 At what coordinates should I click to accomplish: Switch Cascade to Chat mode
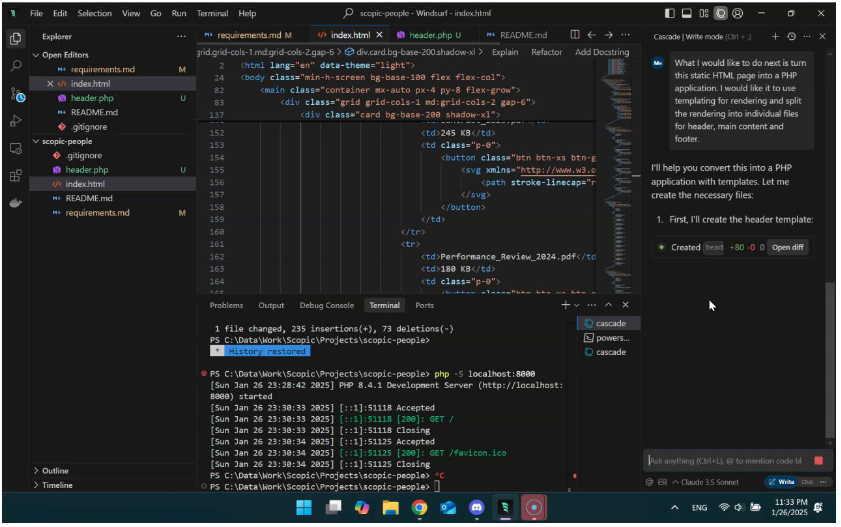pyautogui.click(x=807, y=483)
